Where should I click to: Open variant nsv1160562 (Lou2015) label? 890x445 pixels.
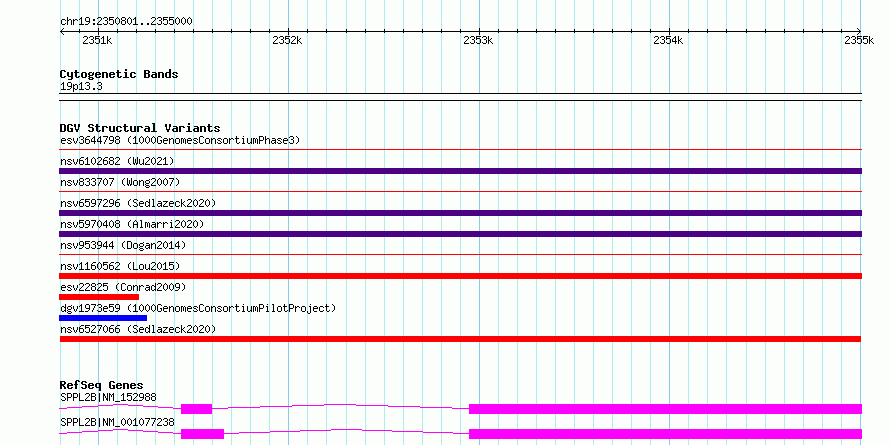pyautogui.click(x=120, y=266)
